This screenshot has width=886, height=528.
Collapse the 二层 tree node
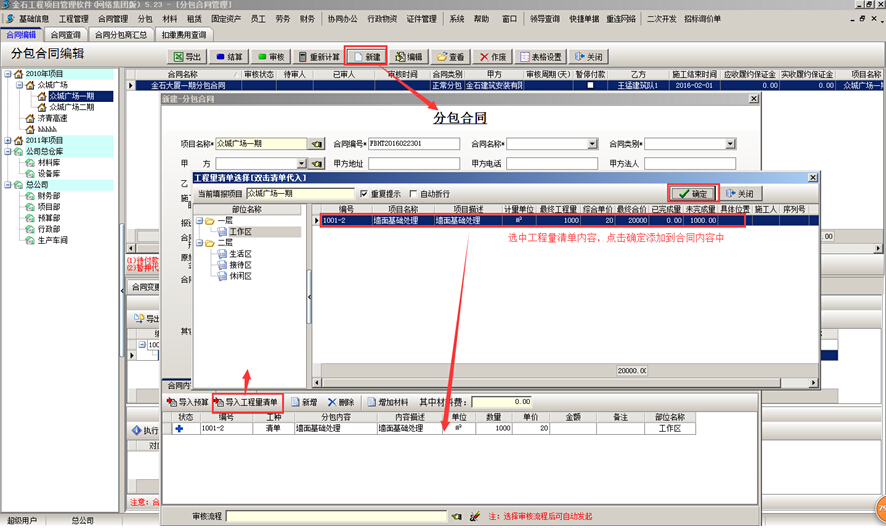click(199, 243)
